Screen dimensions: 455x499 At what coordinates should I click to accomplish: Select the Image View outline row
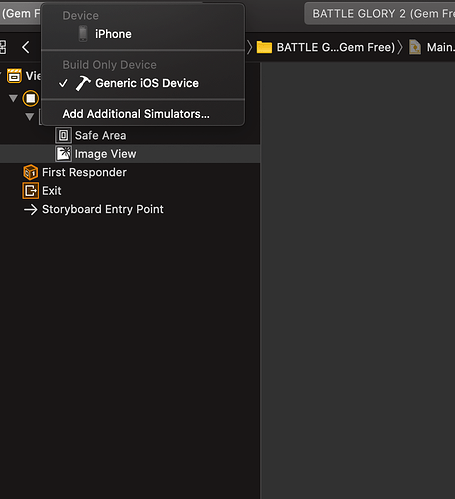coord(130,154)
